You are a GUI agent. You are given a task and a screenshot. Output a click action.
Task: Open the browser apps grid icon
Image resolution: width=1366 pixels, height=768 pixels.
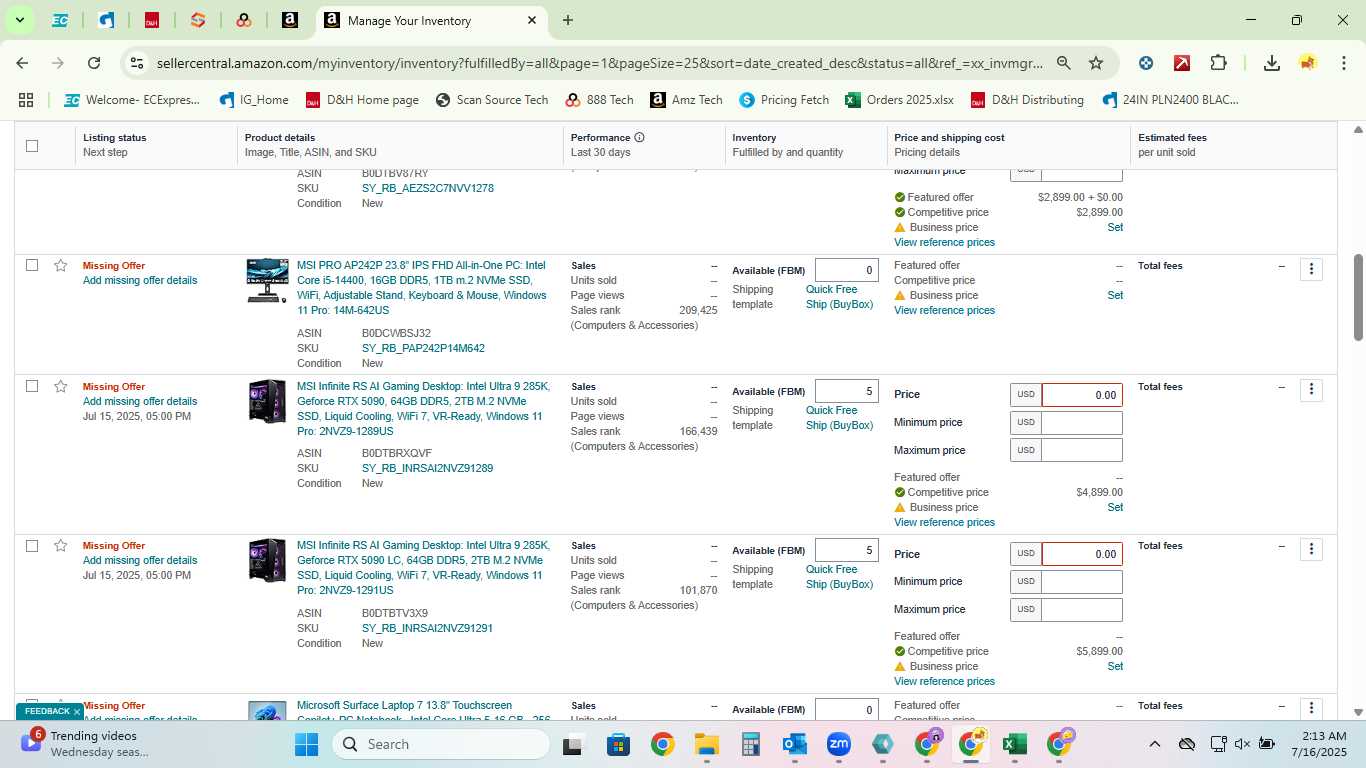26,100
